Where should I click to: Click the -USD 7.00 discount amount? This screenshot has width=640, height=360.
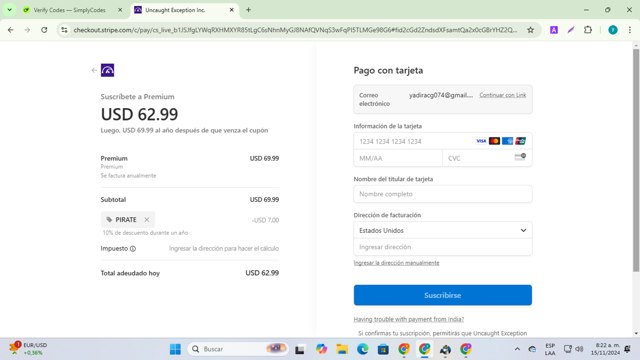point(265,220)
